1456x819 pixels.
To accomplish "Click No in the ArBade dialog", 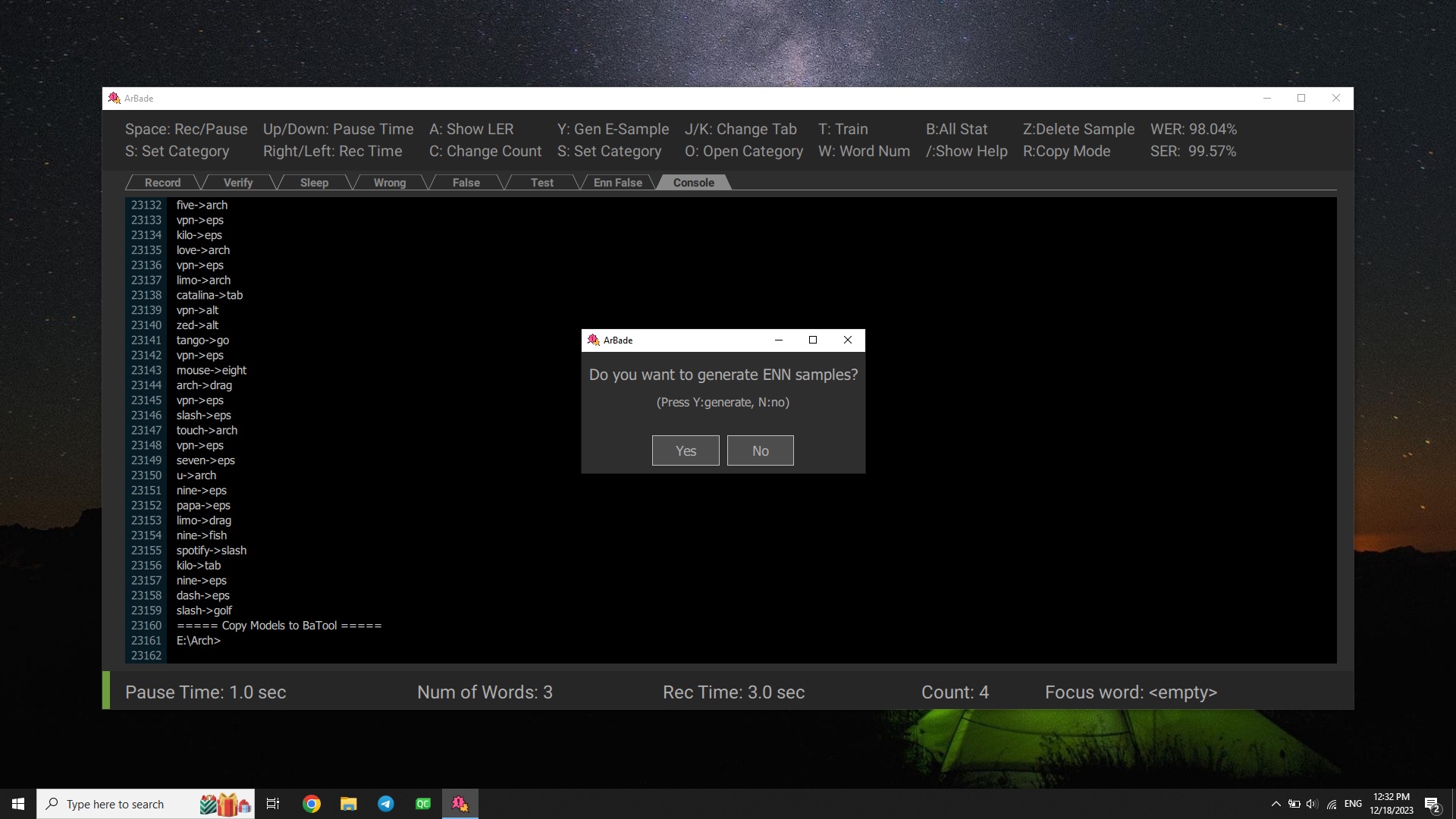I will [x=760, y=450].
